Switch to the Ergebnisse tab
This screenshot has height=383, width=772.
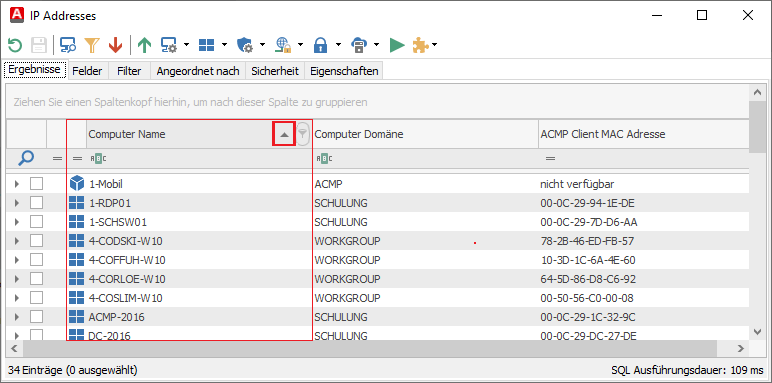click(x=34, y=70)
